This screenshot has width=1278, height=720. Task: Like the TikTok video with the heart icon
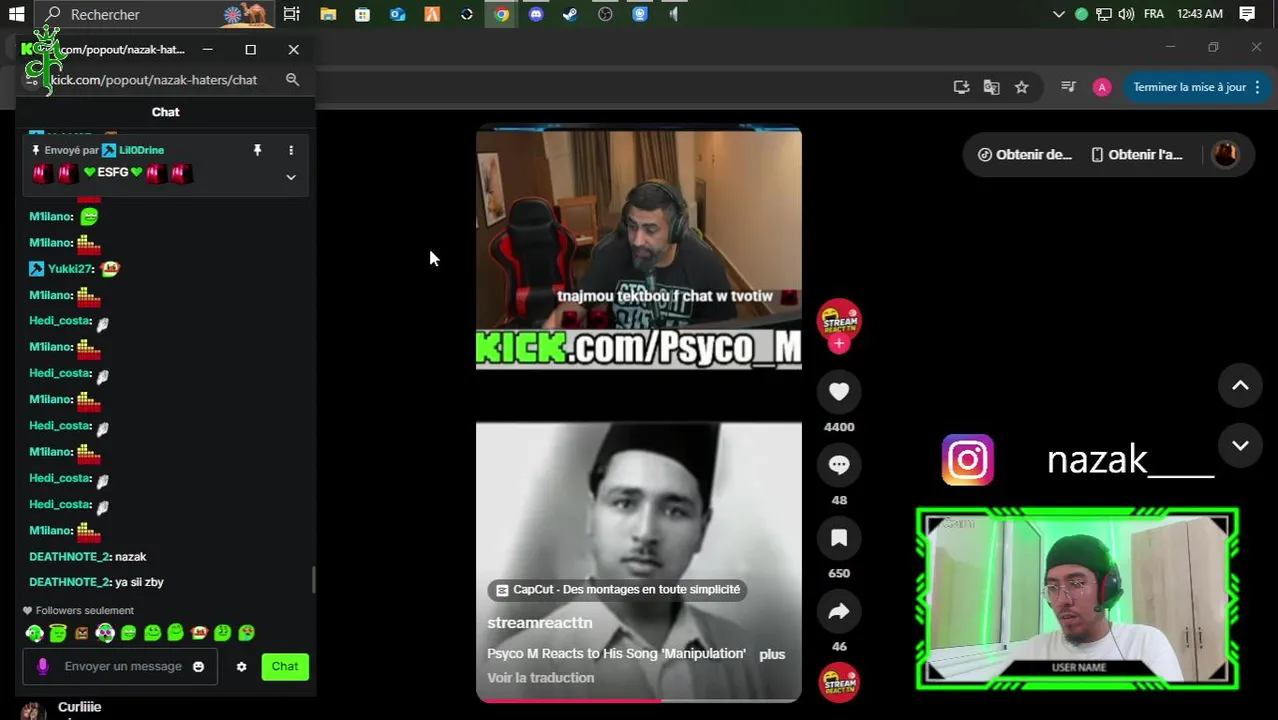839,392
